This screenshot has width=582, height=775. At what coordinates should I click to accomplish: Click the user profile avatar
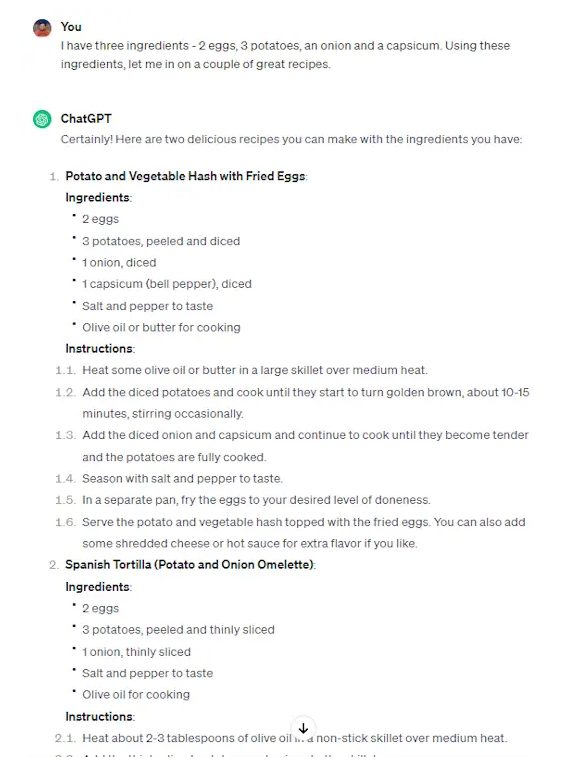(42, 28)
